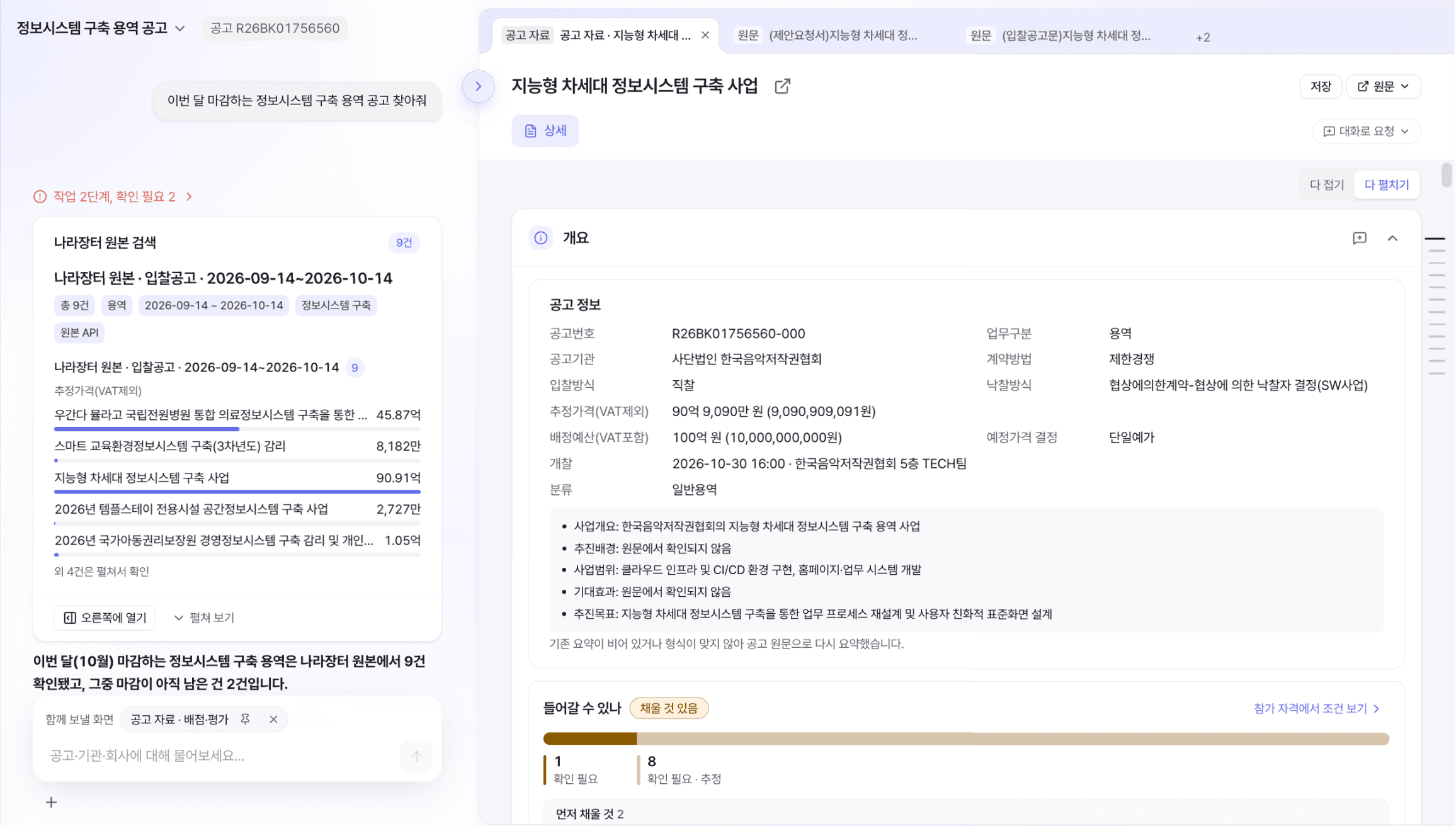Collapse all sections with 다 접기

(x=1326, y=184)
